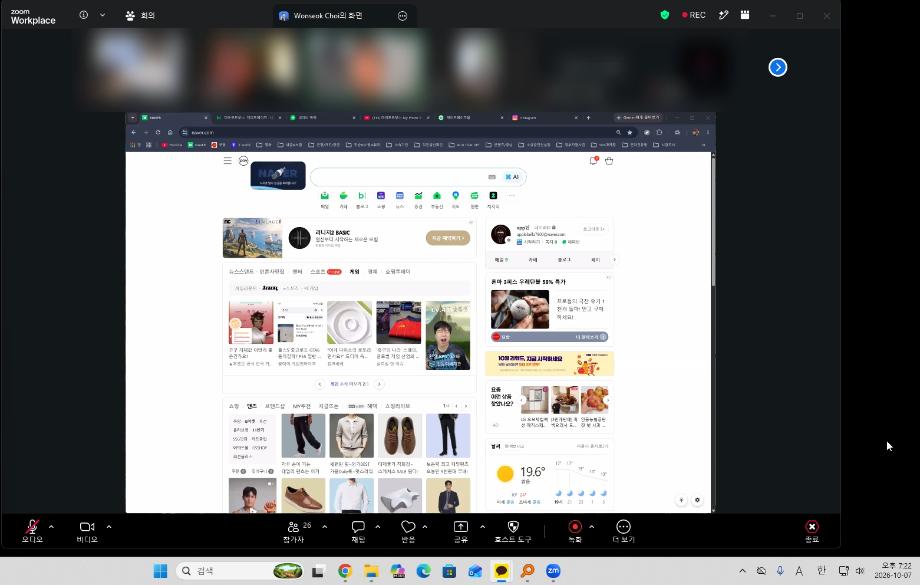This screenshot has width=920, height=585.
Task: Open the clock showing 오후 7:22
Action: tap(896, 570)
